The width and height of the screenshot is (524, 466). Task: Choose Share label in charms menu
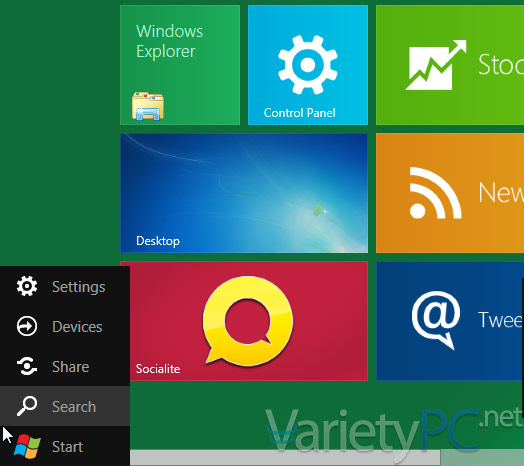tap(71, 367)
